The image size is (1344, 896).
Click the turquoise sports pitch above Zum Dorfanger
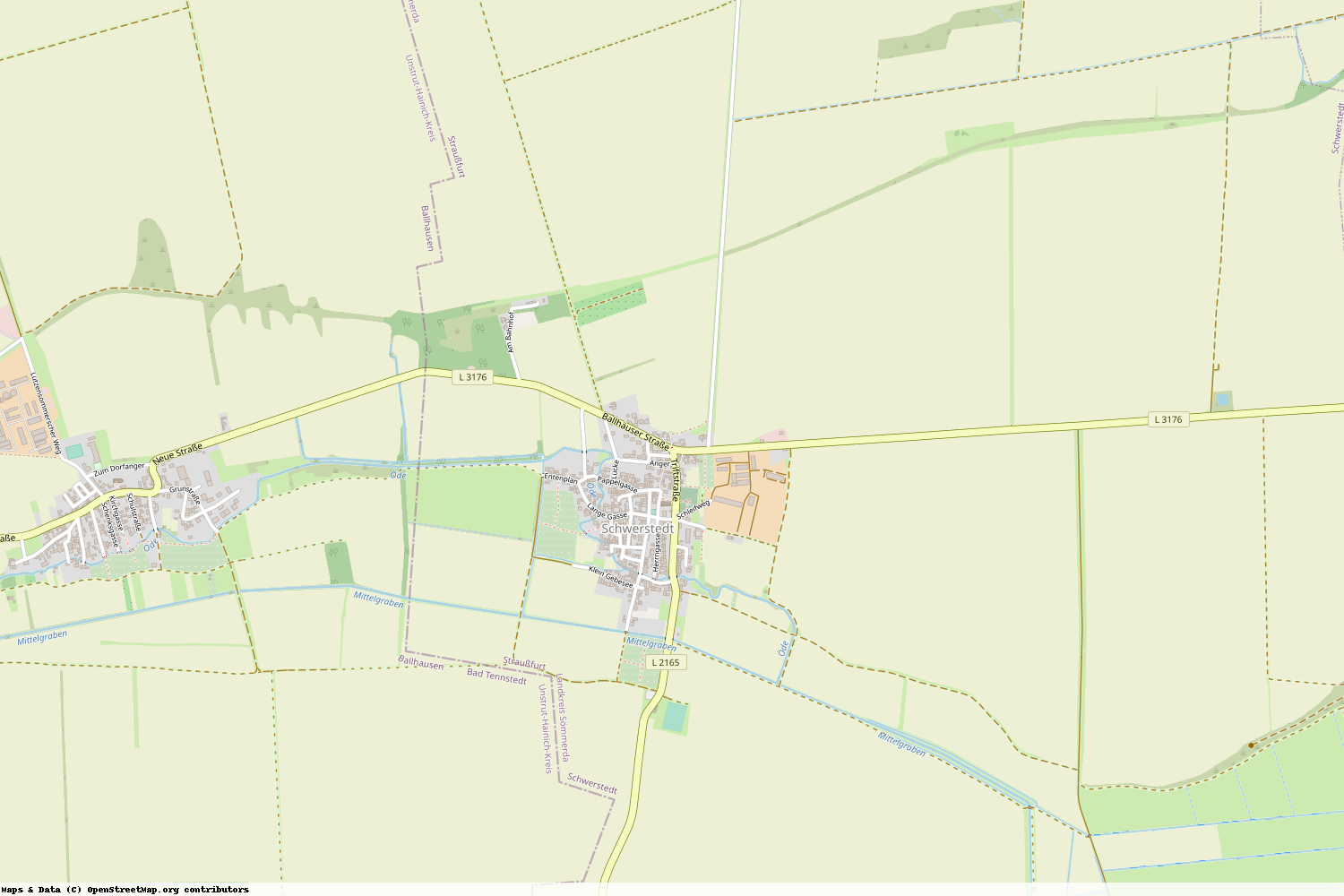click(x=73, y=451)
